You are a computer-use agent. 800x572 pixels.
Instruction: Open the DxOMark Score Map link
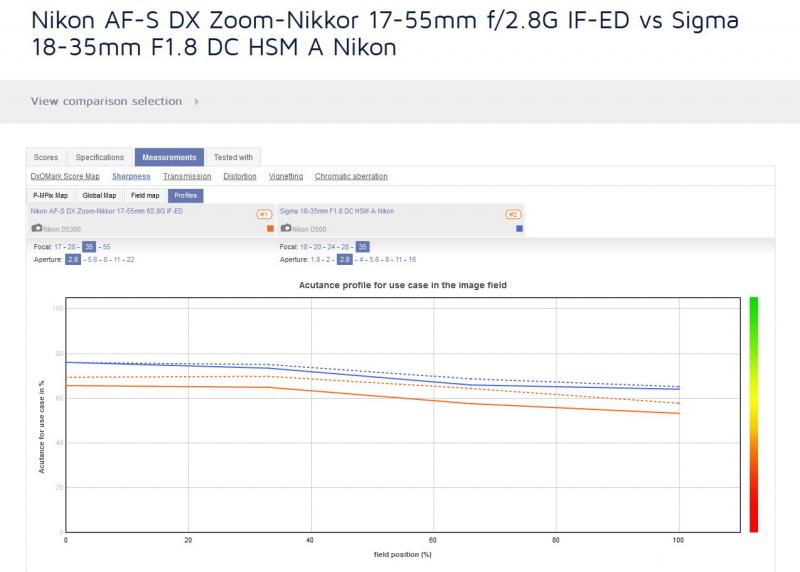coord(65,176)
